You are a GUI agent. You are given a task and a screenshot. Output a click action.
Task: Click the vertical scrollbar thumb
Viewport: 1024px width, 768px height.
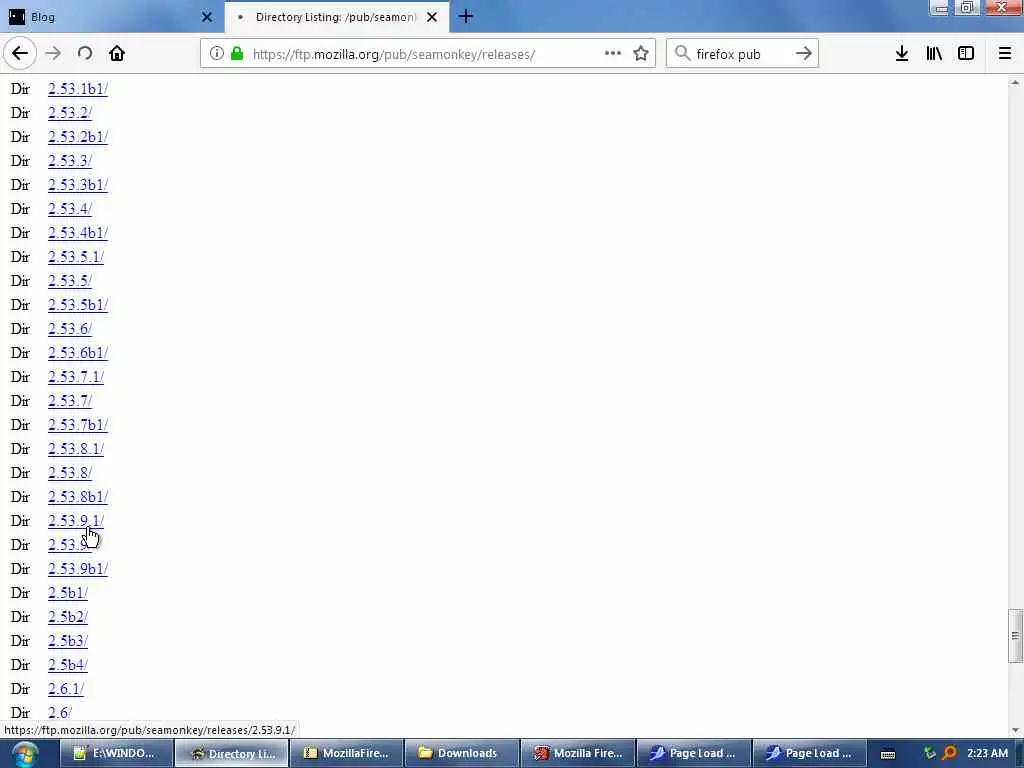pyautogui.click(x=1015, y=635)
